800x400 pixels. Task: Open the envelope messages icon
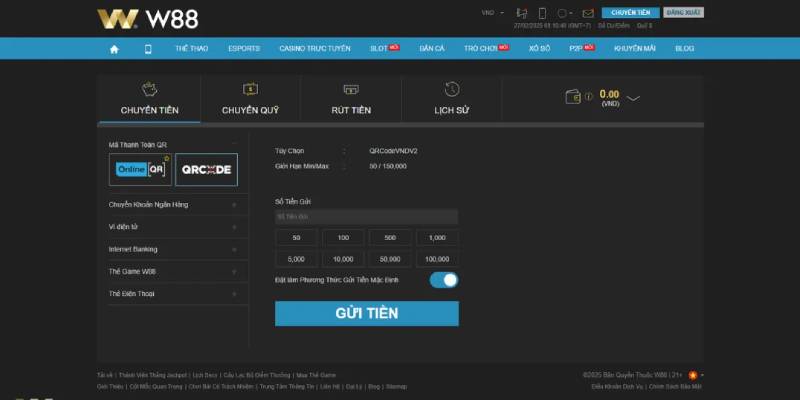pos(588,13)
